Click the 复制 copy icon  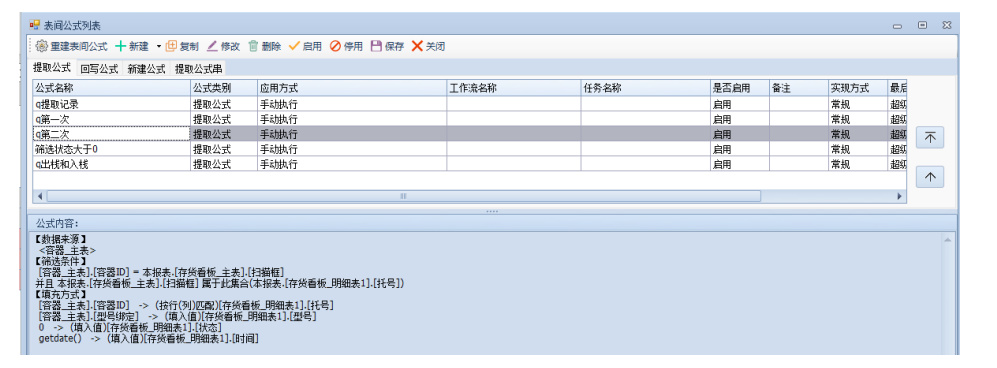(171, 46)
